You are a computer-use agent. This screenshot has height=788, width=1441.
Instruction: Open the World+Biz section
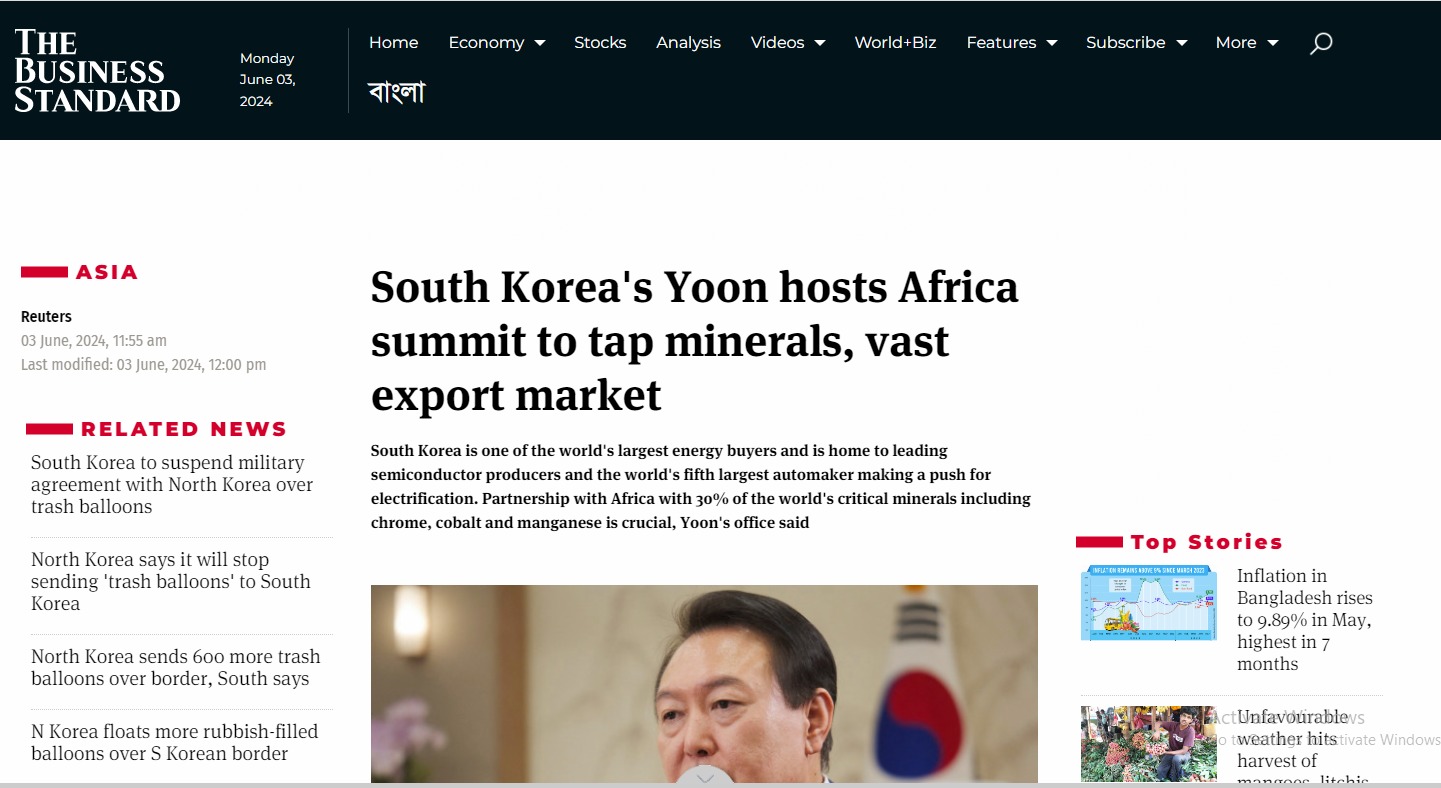[x=895, y=42]
